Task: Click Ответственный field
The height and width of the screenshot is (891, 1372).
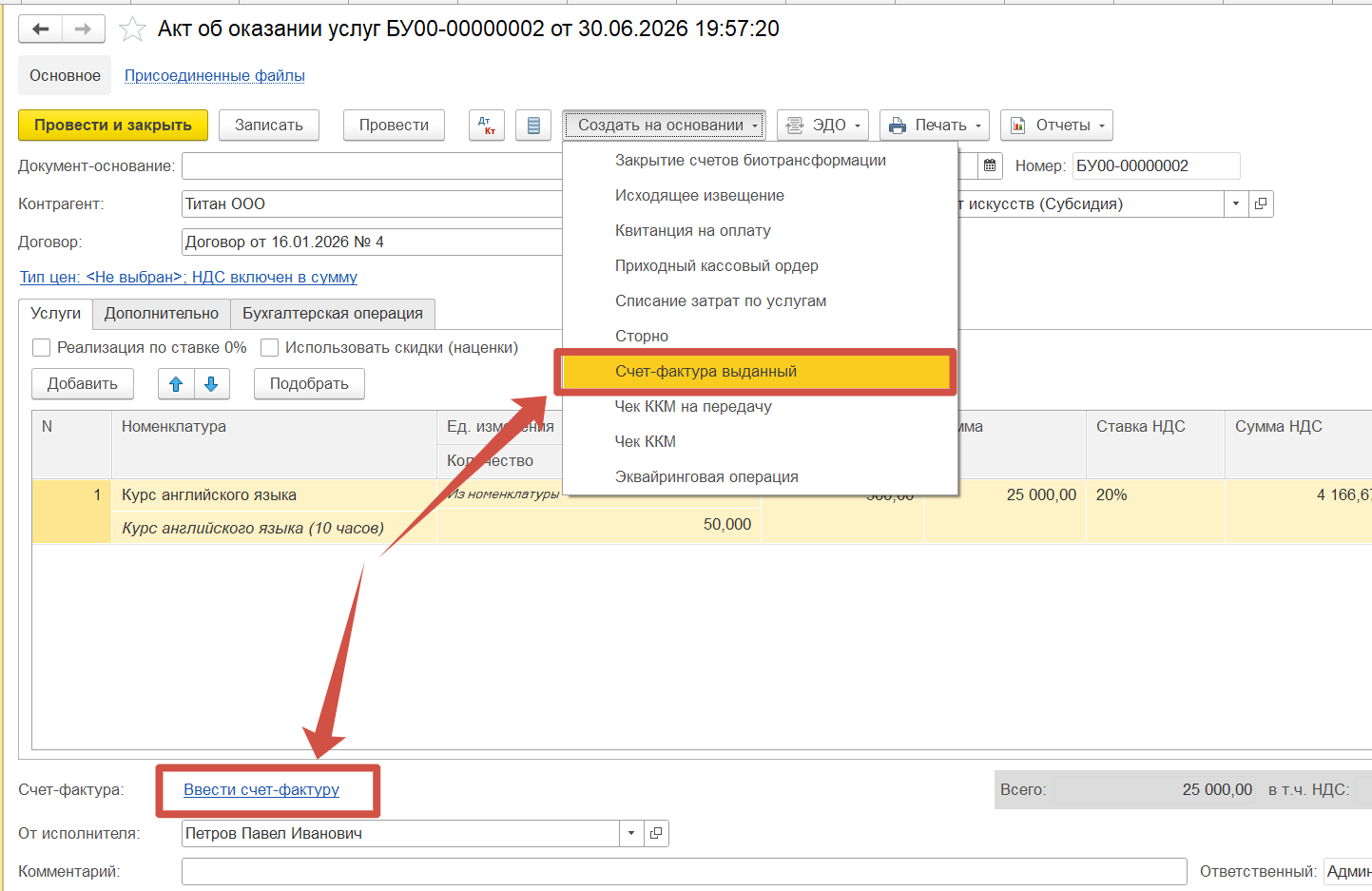Action: 1347,871
